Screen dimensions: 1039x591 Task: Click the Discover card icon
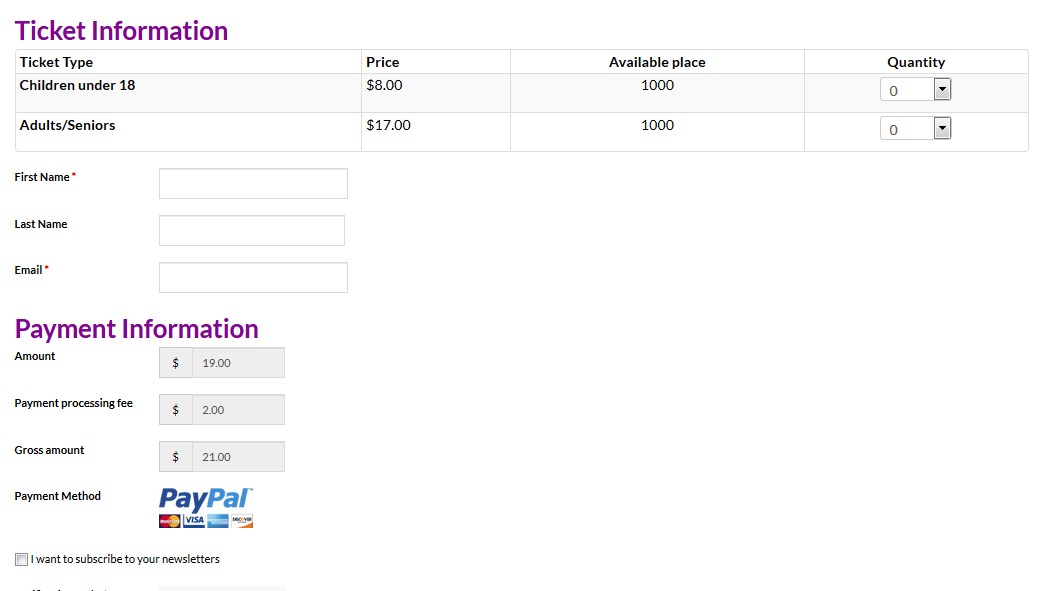242,521
